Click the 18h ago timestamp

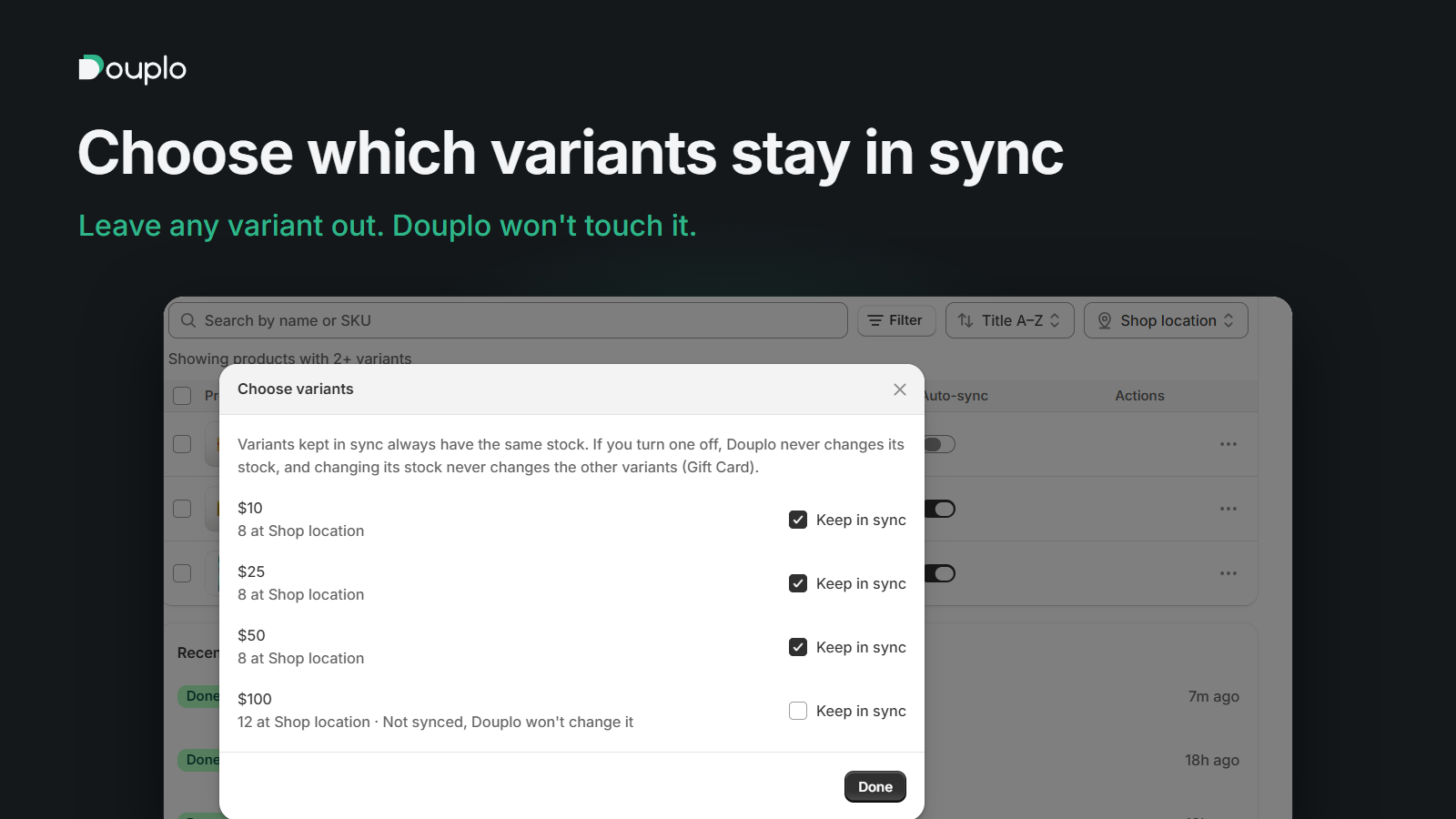[1212, 760]
